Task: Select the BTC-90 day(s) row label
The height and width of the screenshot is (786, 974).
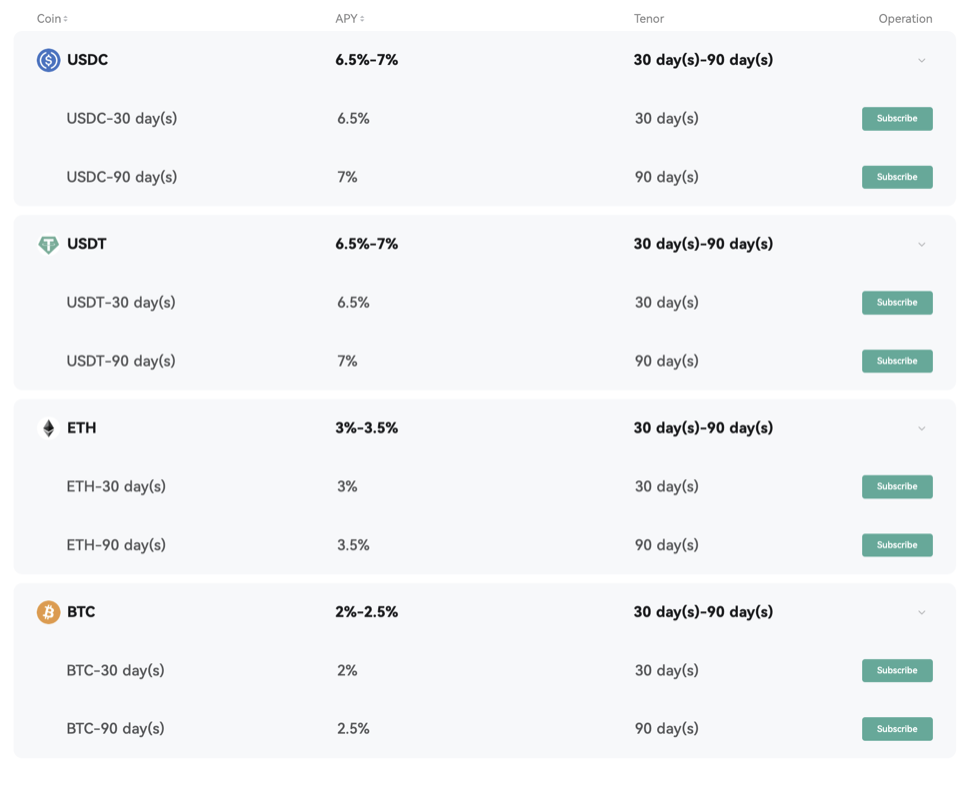Action: point(116,728)
